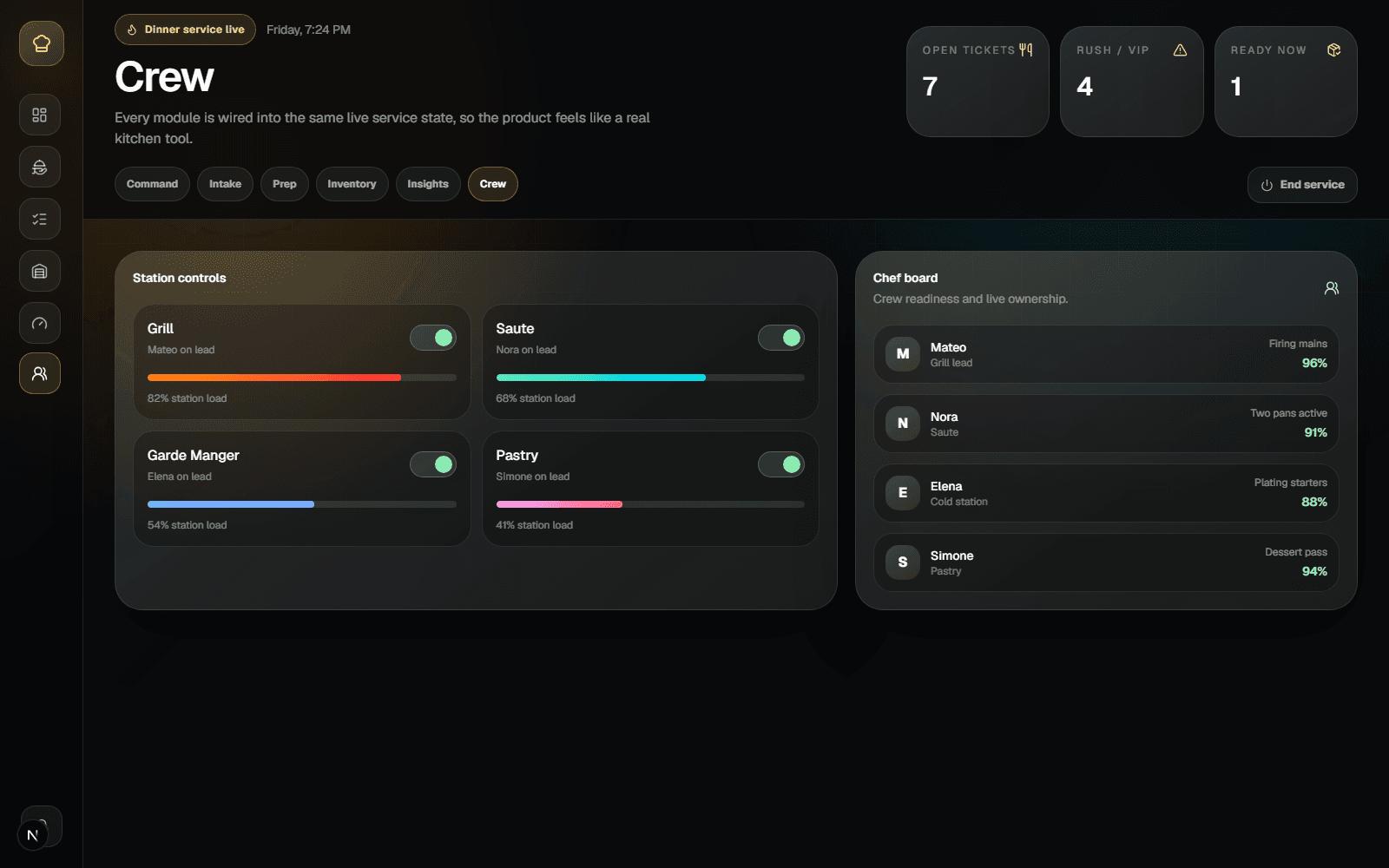The width and height of the screenshot is (1389, 868).
Task: Open the Ready Now stat card
Action: (1286, 82)
